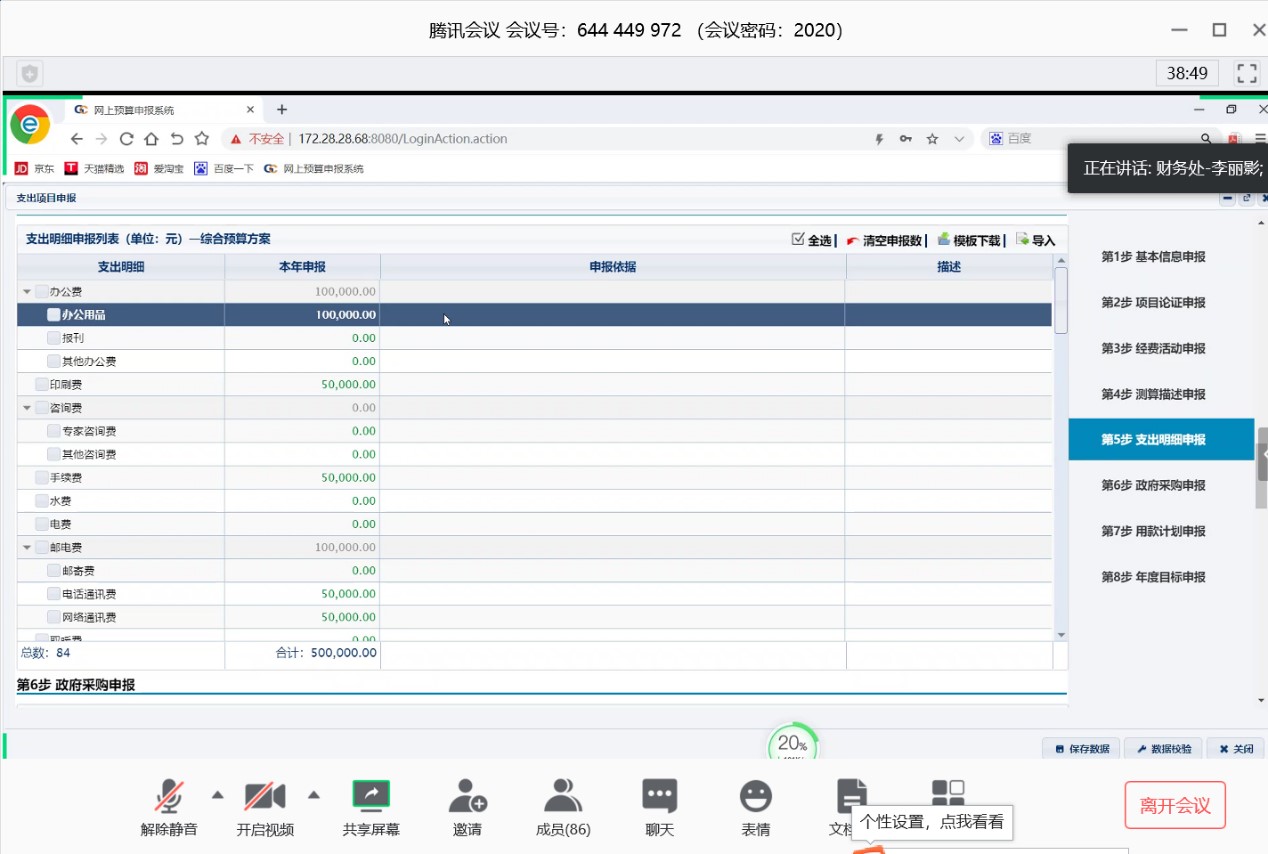Open the chat panel
Viewport: 1268px width, 854px height.
[659, 797]
